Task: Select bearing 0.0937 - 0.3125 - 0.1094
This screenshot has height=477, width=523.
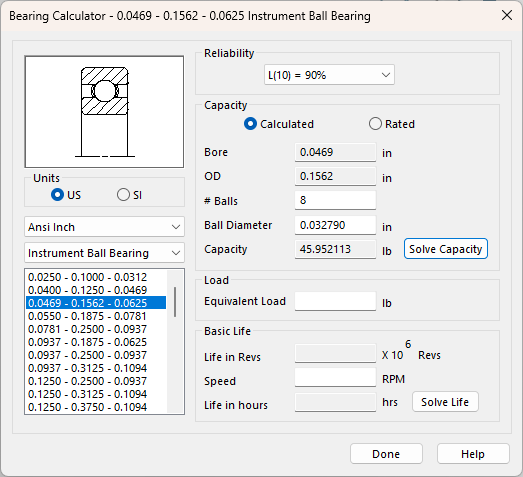Action: point(96,368)
